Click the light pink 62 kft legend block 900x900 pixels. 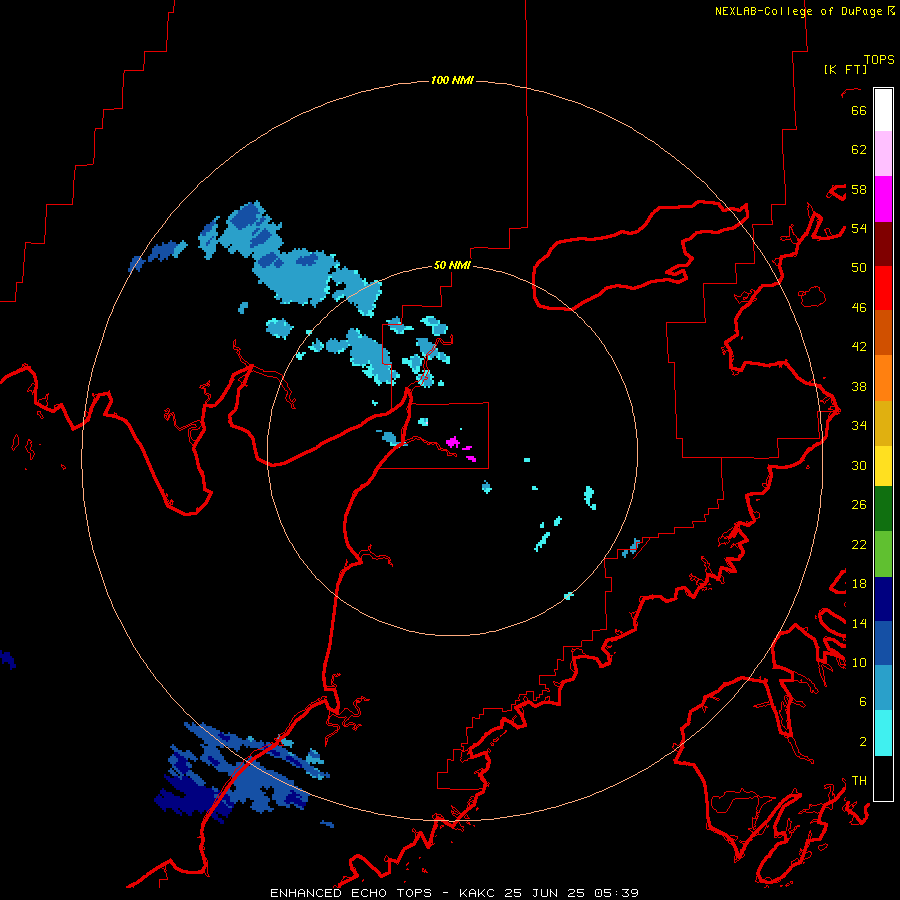(883, 154)
